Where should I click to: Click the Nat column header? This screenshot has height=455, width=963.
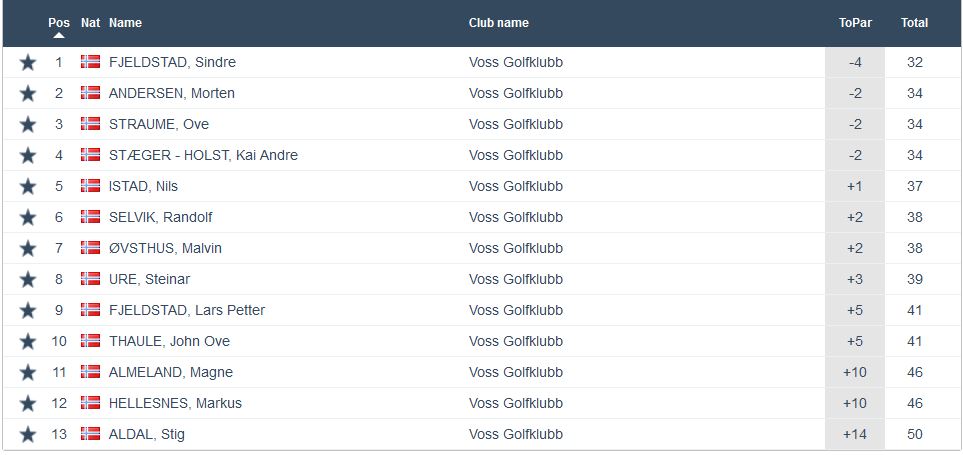tap(90, 23)
